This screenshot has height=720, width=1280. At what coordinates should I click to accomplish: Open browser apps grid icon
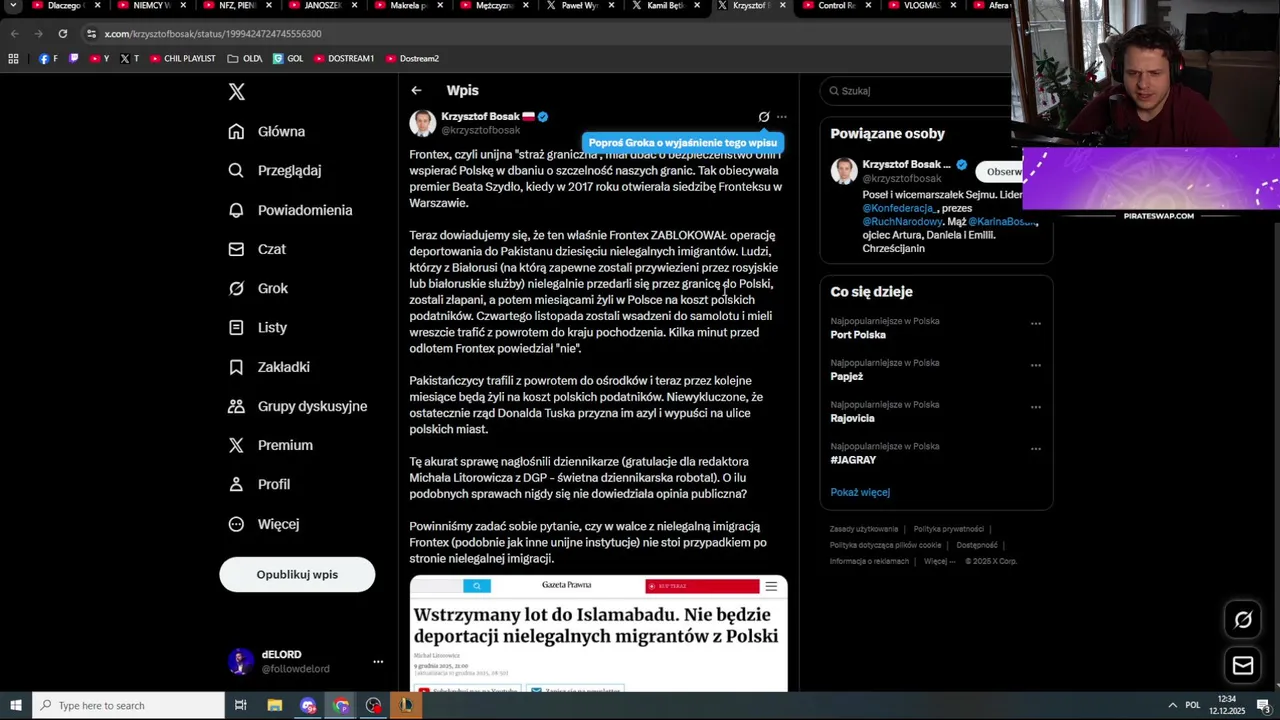pos(13,59)
